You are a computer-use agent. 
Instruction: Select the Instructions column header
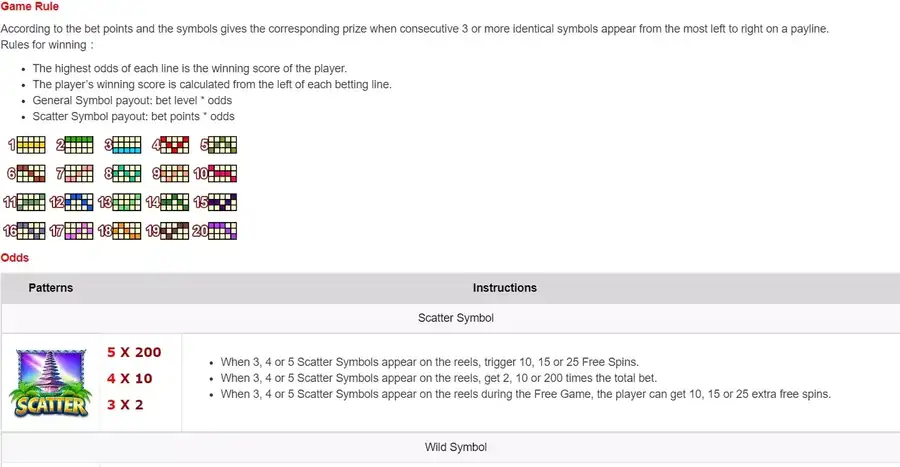[x=505, y=288]
